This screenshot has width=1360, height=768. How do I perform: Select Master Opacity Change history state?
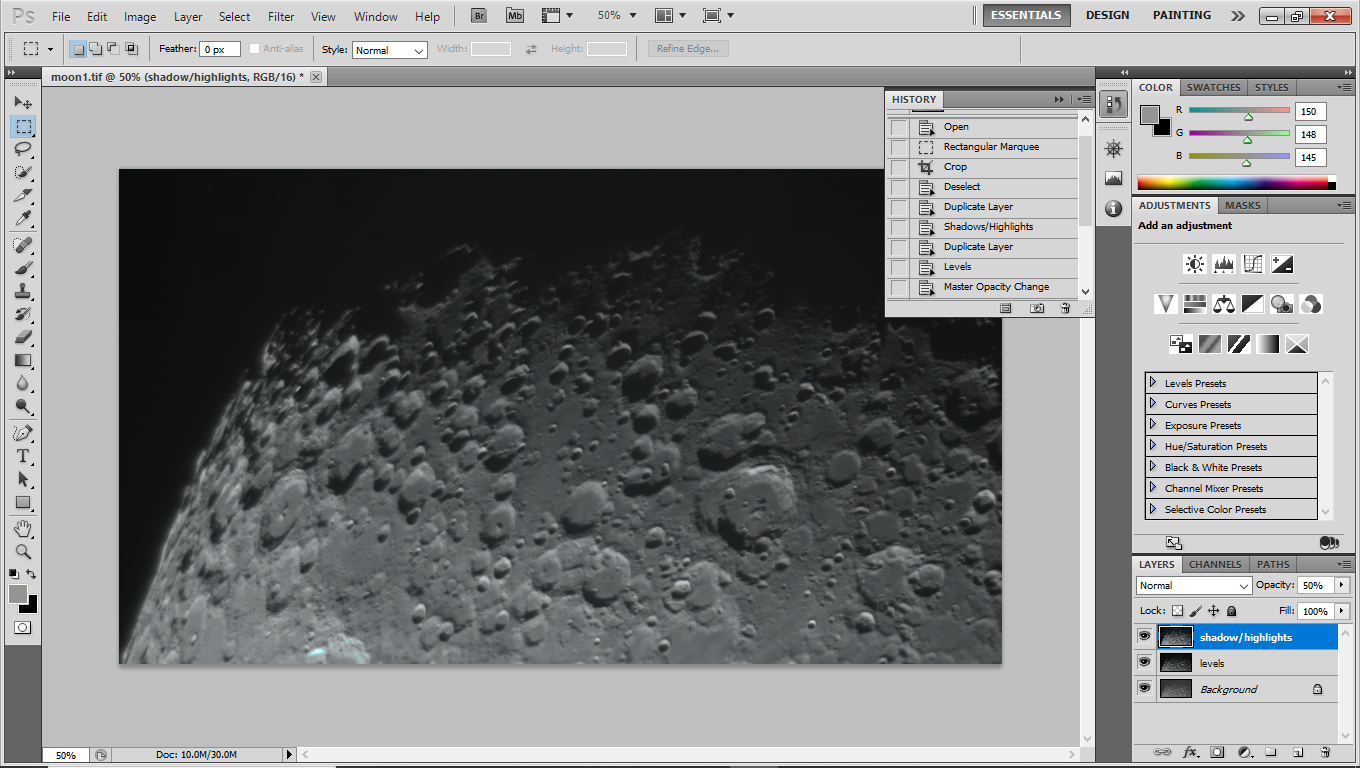click(x=996, y=287)
